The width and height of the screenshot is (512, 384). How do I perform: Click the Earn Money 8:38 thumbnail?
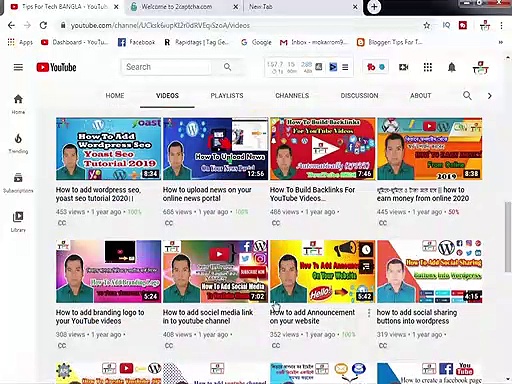[430, 149]
